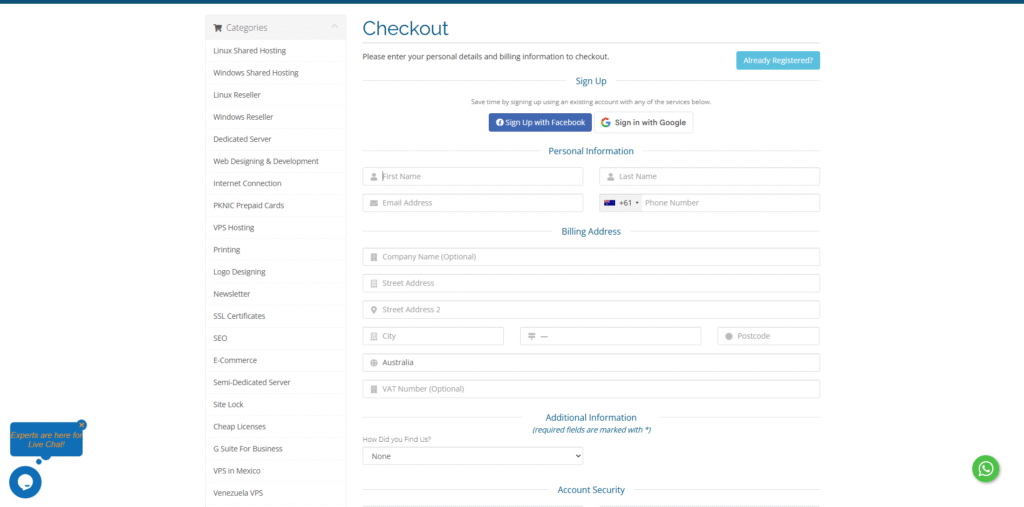The width and height of the screenshot is (1024, 507).
Task: Close the live chat popup message
Action: (82, 425)
